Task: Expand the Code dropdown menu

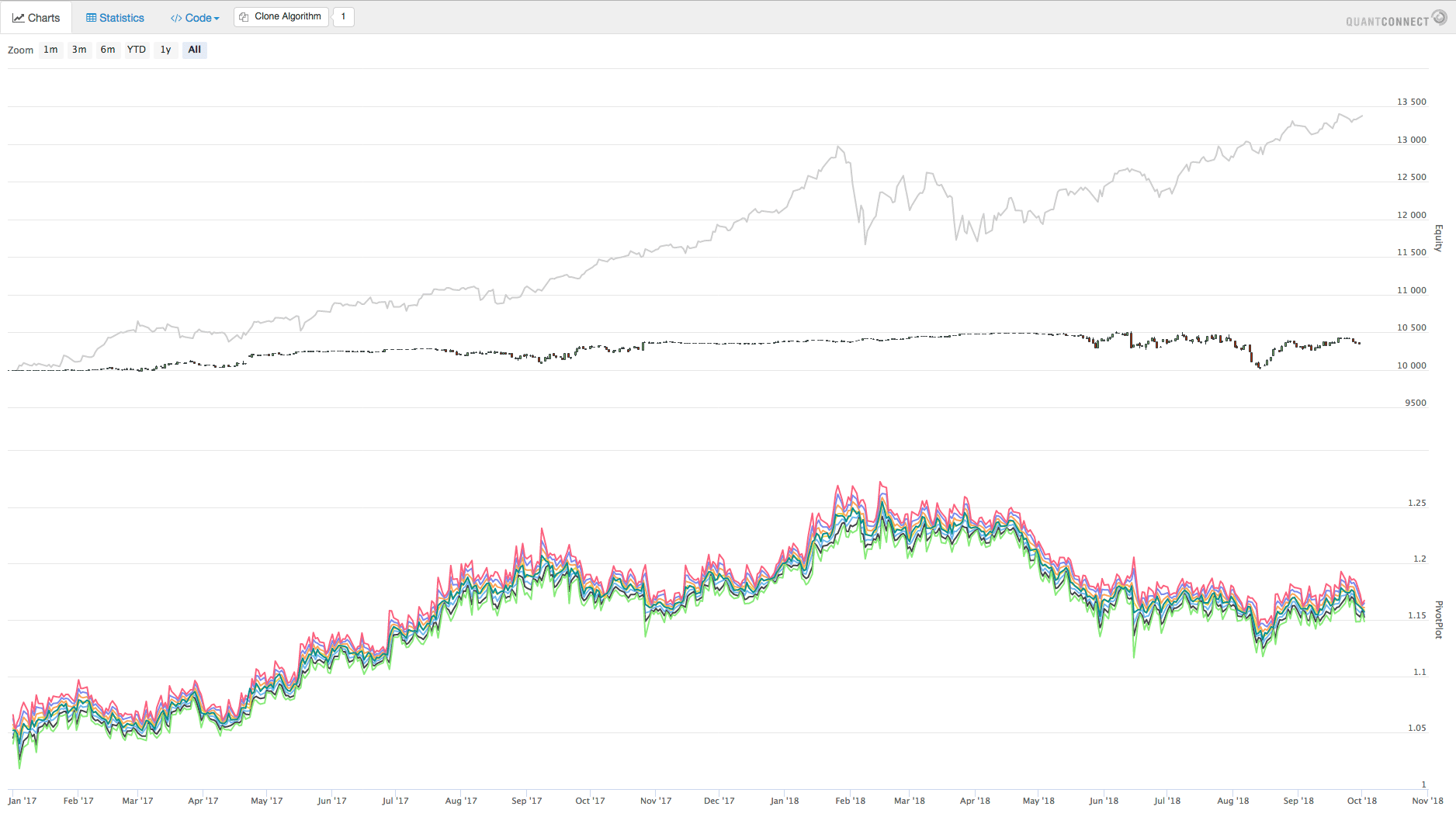Action: coord(195,17)
